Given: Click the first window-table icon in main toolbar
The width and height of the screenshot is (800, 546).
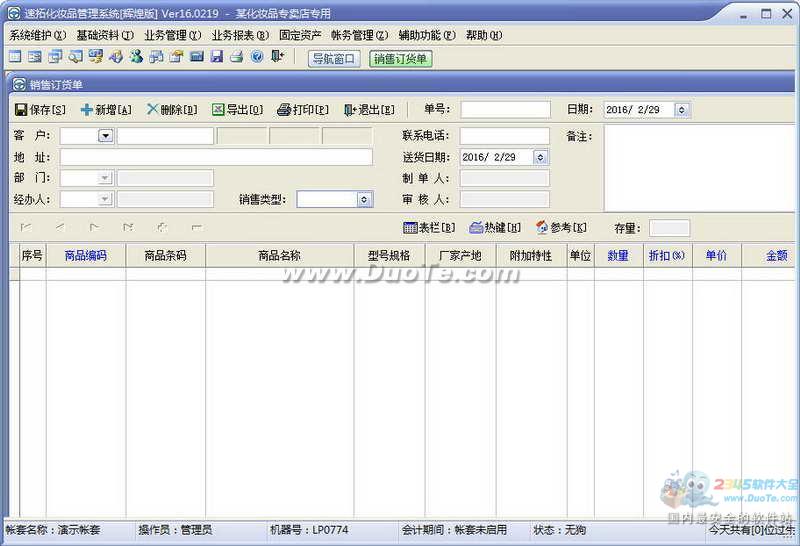Looking at the screenshot, I should pos(15,57).
